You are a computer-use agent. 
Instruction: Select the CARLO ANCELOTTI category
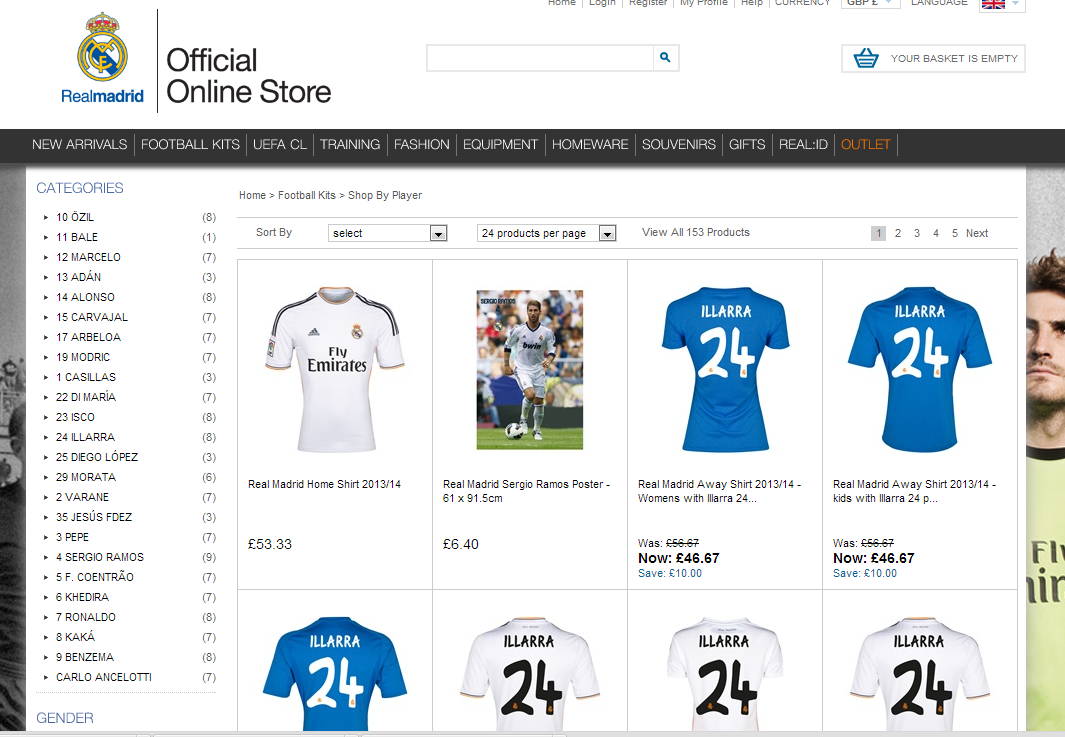click(x=104, y=677)
